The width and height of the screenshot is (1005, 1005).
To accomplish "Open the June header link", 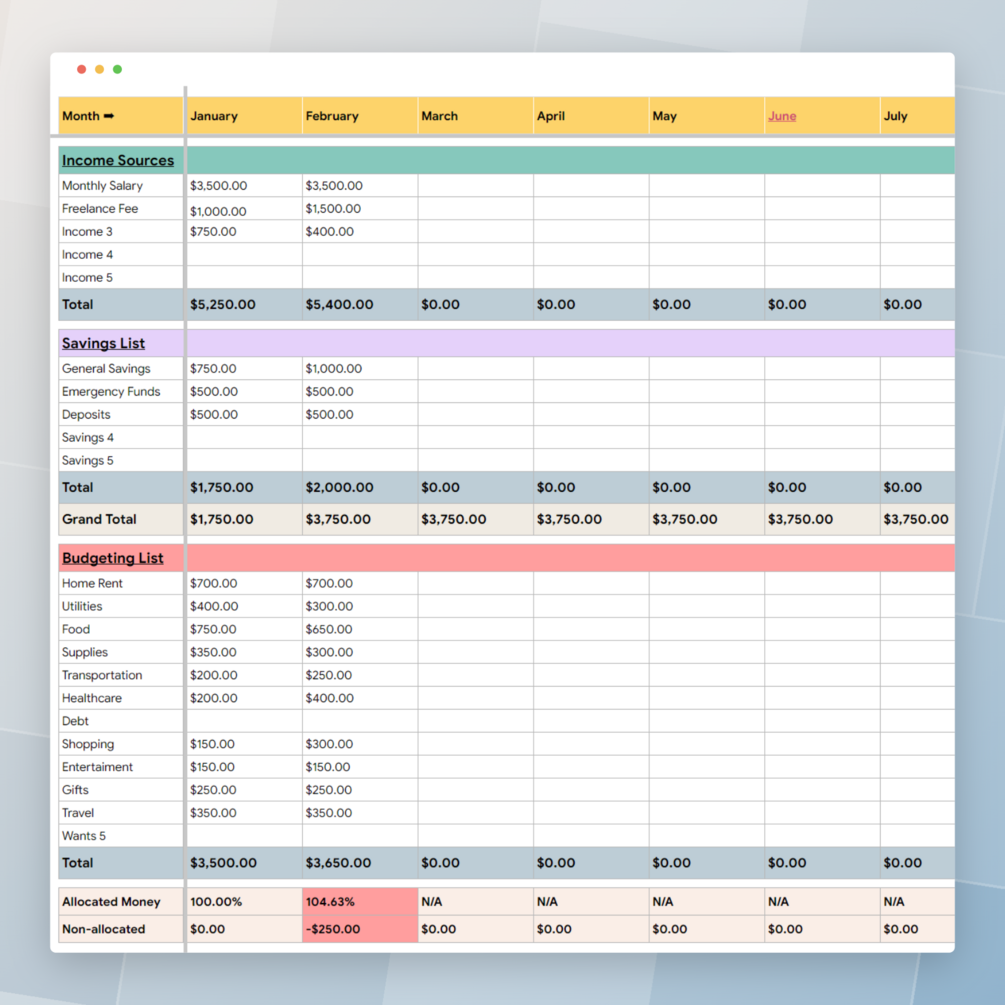I will 782,116.
